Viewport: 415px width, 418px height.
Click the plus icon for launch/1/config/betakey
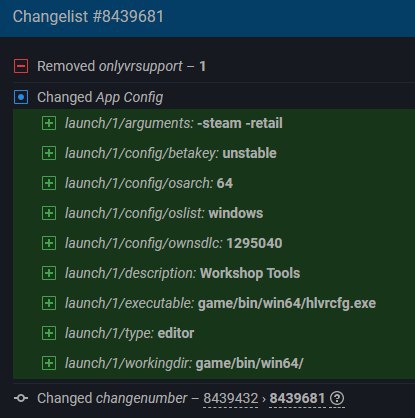click(x=49, y=153)
